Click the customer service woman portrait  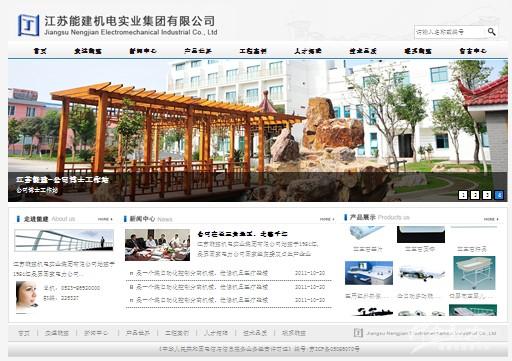(27, 296)
